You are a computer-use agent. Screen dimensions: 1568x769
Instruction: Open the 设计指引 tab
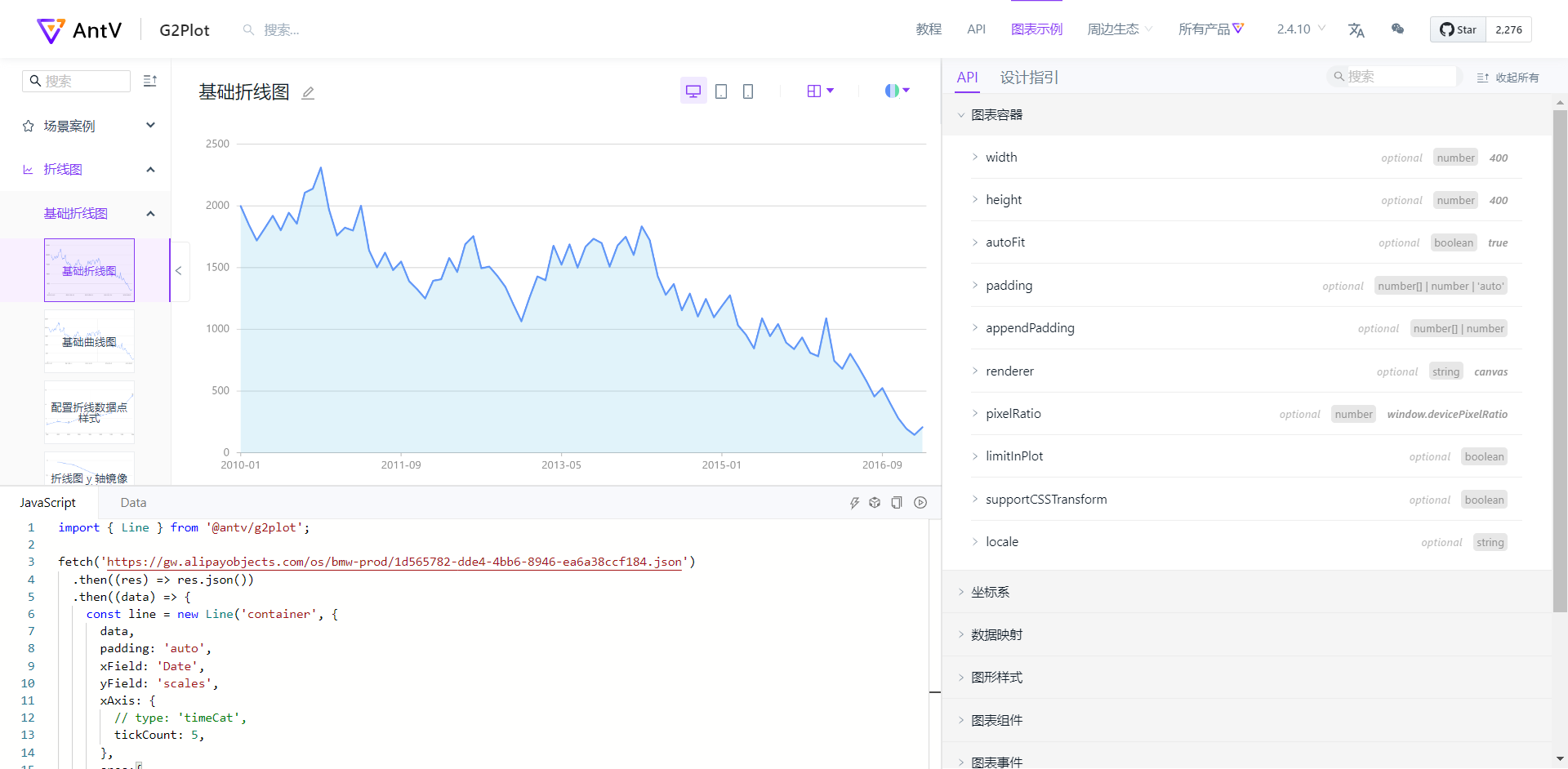[x=1028, y=77]
